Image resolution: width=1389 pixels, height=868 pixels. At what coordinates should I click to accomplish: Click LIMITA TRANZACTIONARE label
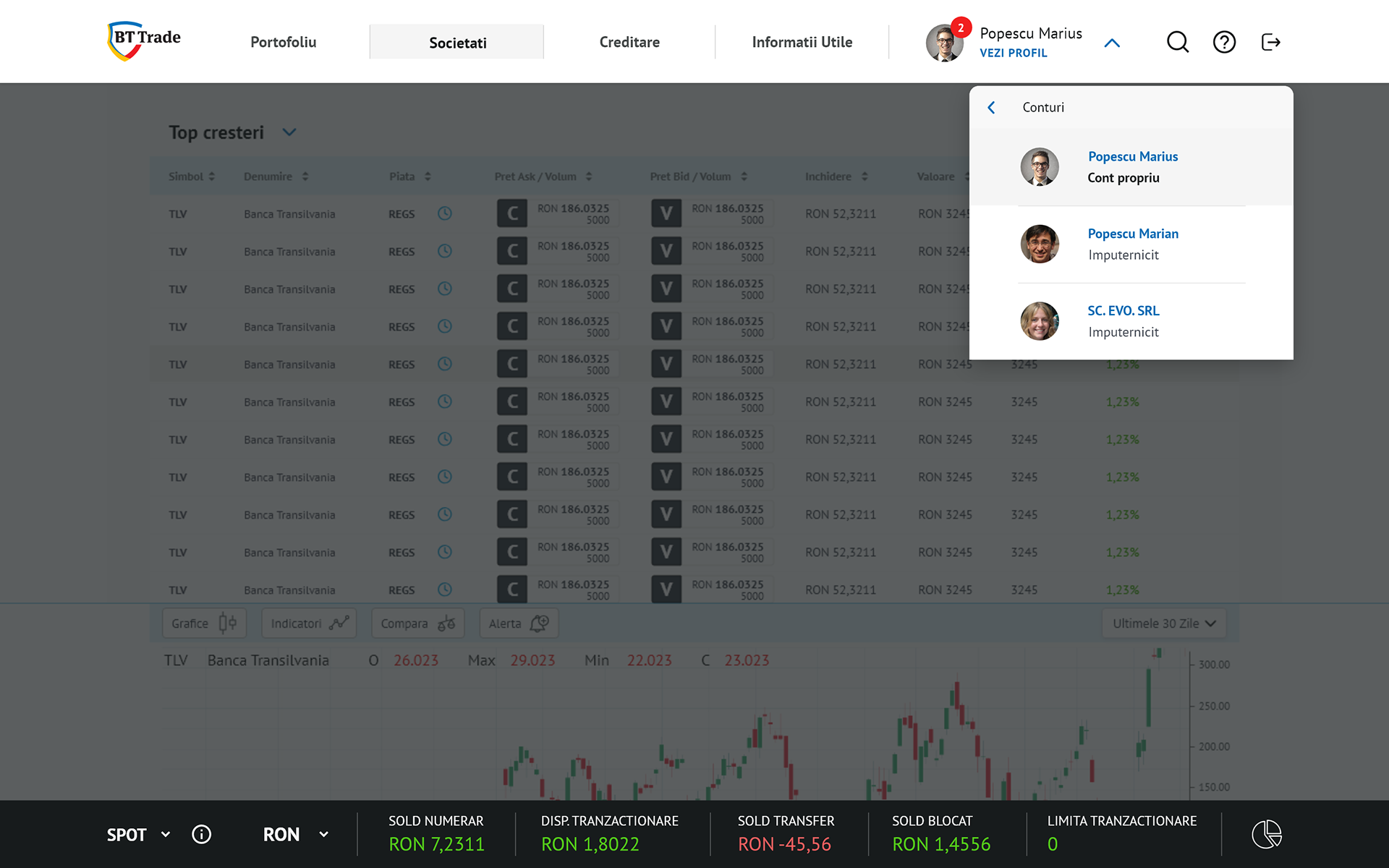[x=1121, y=821]
